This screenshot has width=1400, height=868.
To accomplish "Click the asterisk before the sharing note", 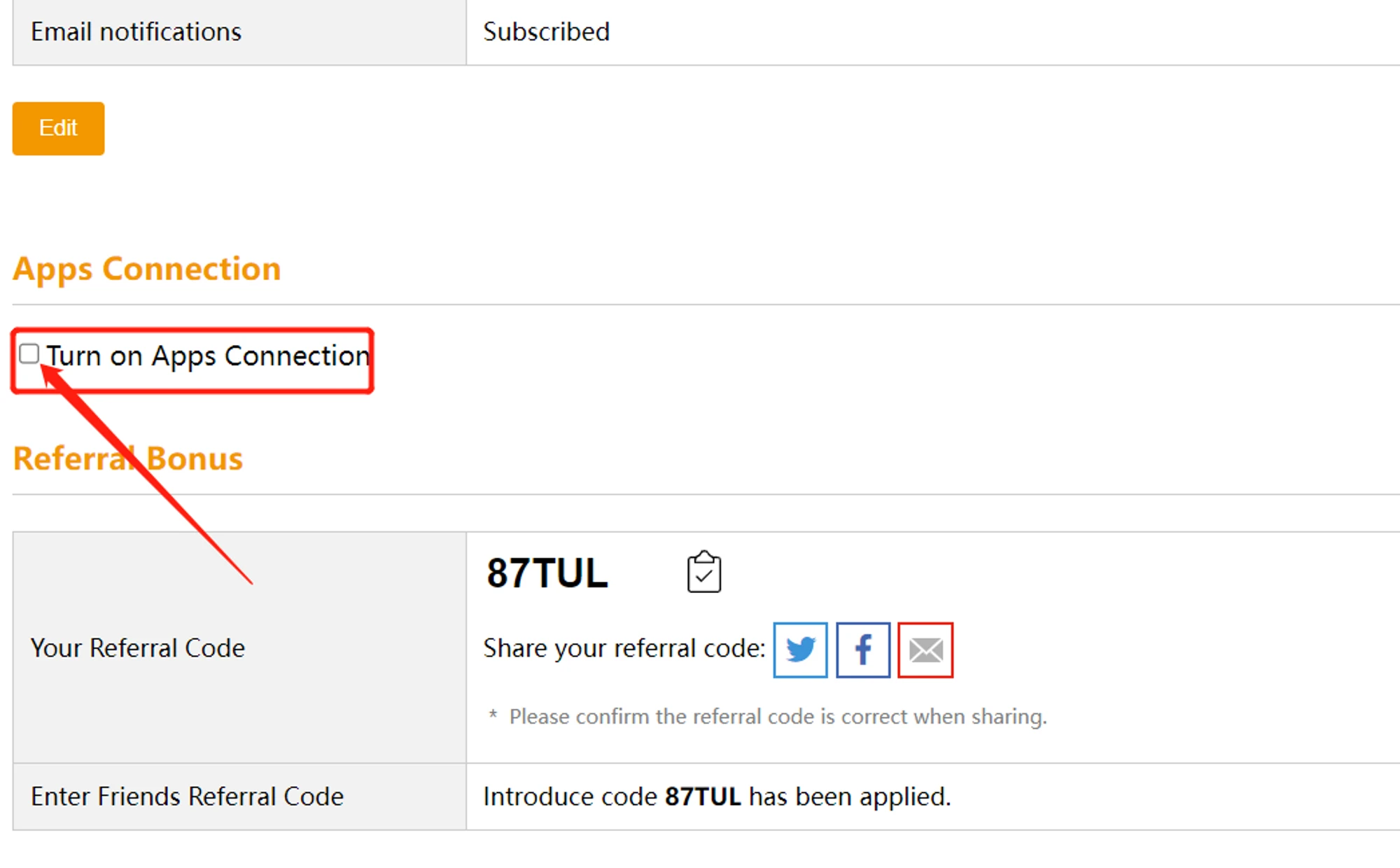I will [x=493, y=715].
